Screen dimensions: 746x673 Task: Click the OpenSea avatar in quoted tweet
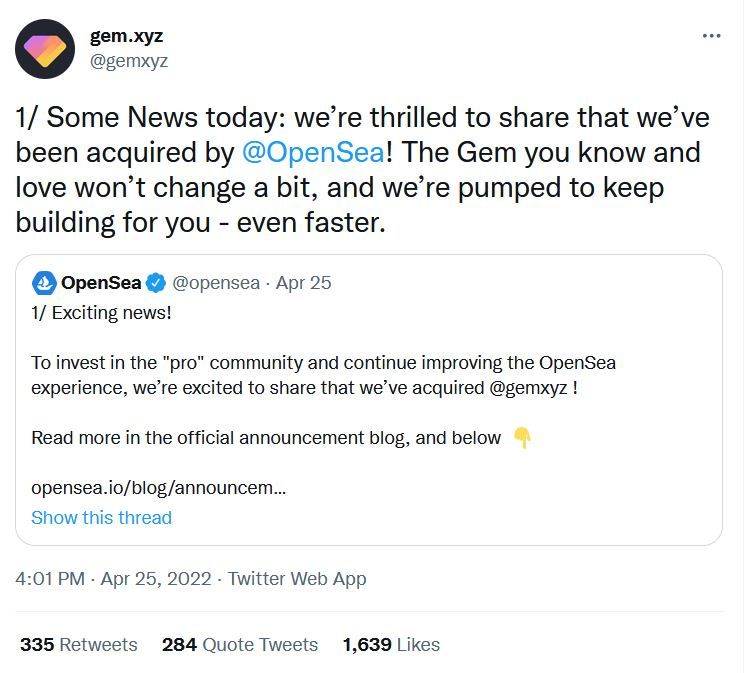point(44,283)
